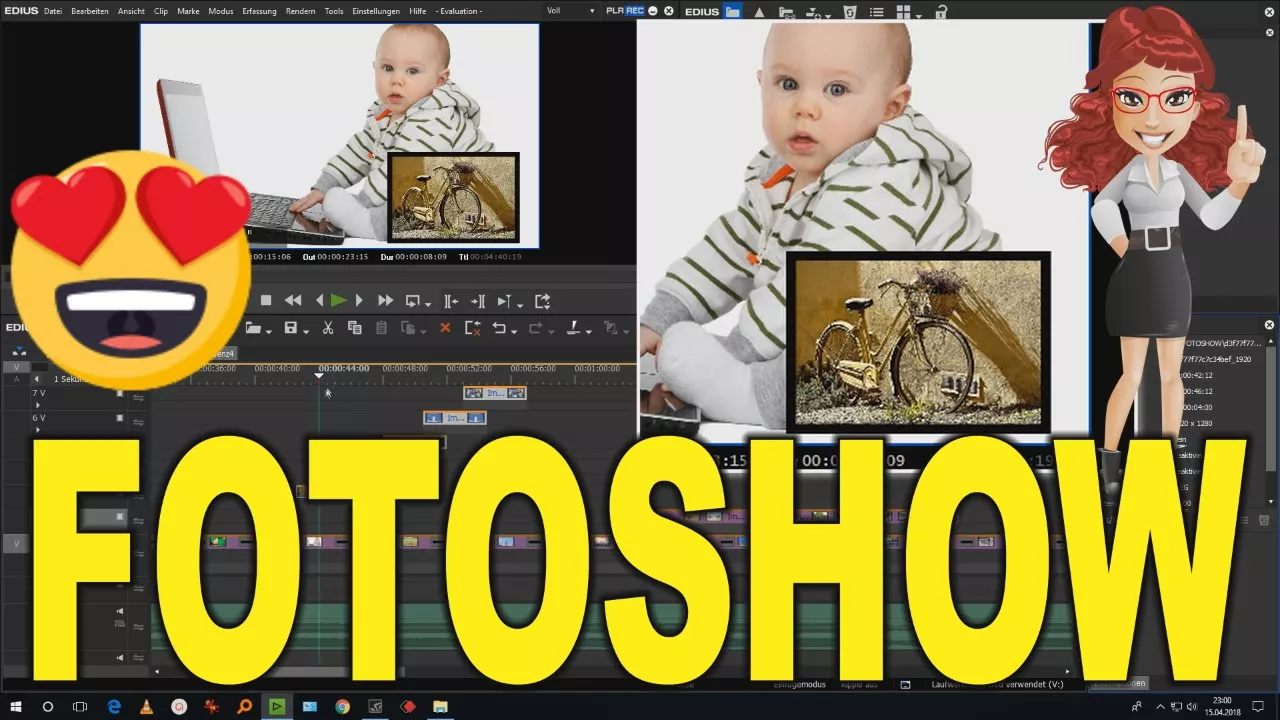Image resolution: width=1280 pixels, height=720 pixels.
Task: Click the replace clip icon
Action: (x=408, y=328)
